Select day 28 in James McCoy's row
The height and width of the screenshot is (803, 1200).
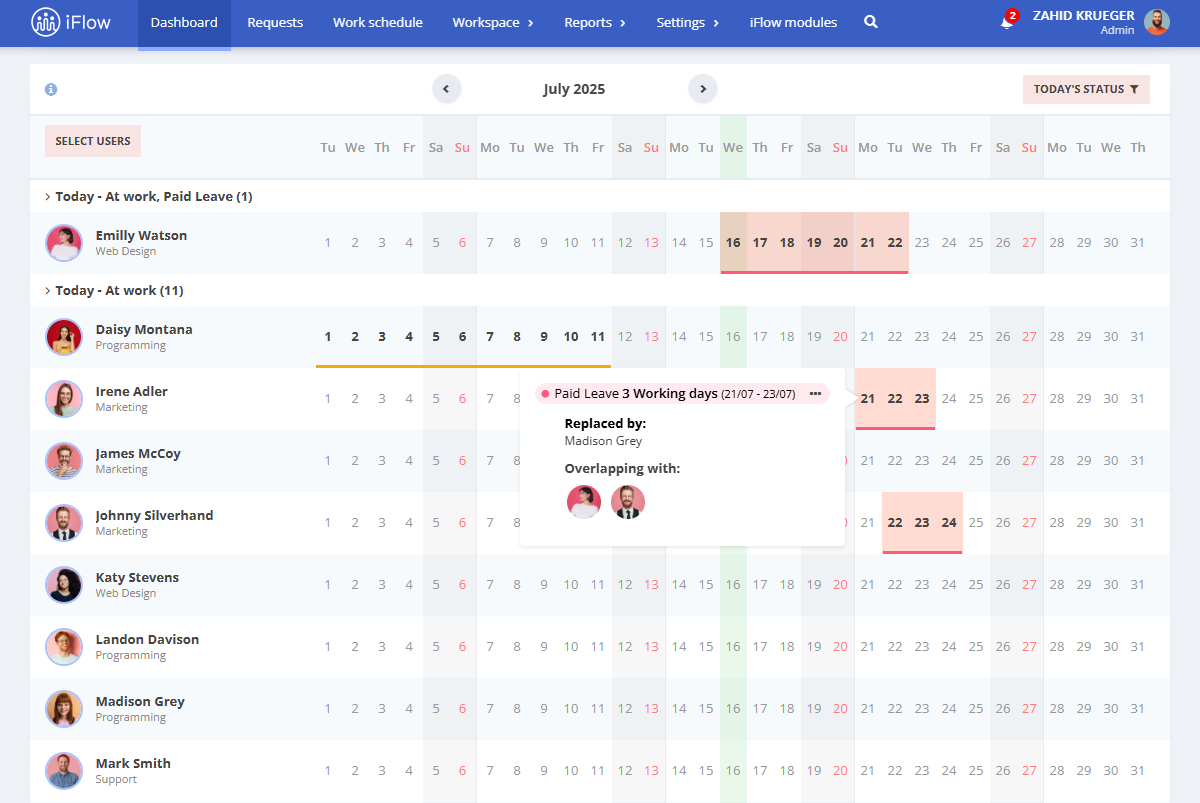coord(1057,461)
